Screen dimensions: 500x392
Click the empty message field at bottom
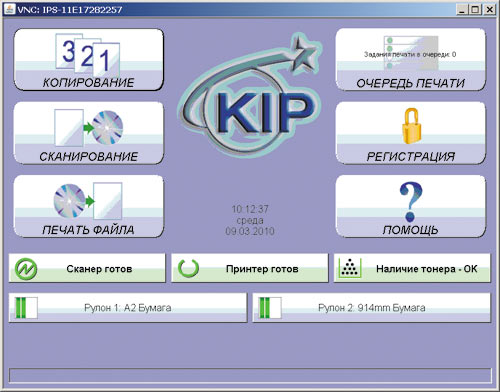[250, 375]
